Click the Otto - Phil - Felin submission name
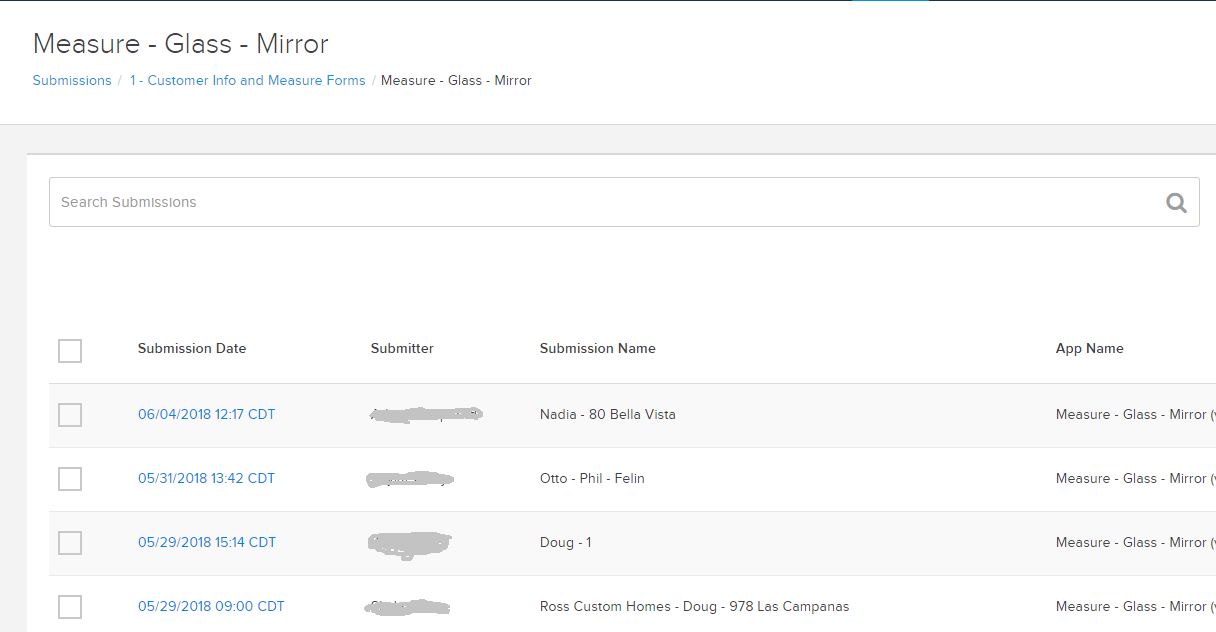 tap(592, 478)
